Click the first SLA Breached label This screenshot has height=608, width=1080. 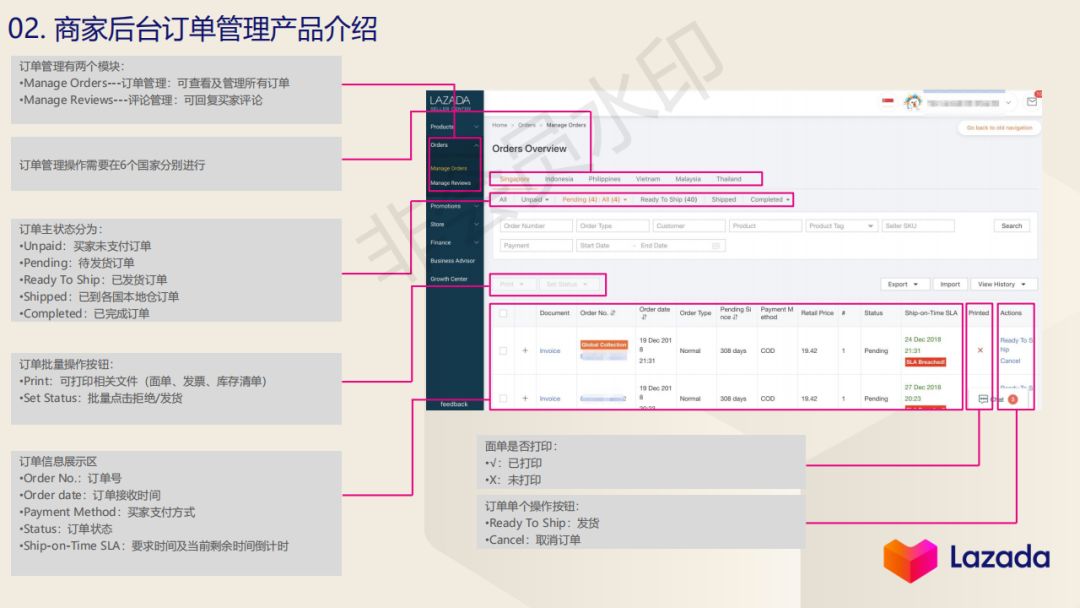[925, 362]
